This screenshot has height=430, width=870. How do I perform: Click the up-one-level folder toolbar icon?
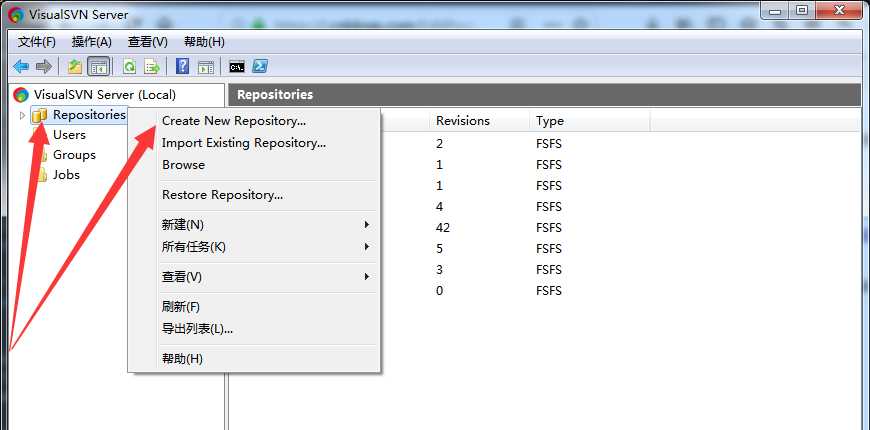tap(75, 67)
